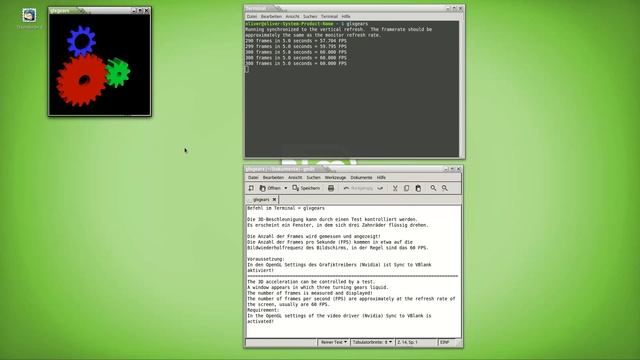Click the Rückgängig undo button
The image size is (640, 360).
tap(358, 188)
